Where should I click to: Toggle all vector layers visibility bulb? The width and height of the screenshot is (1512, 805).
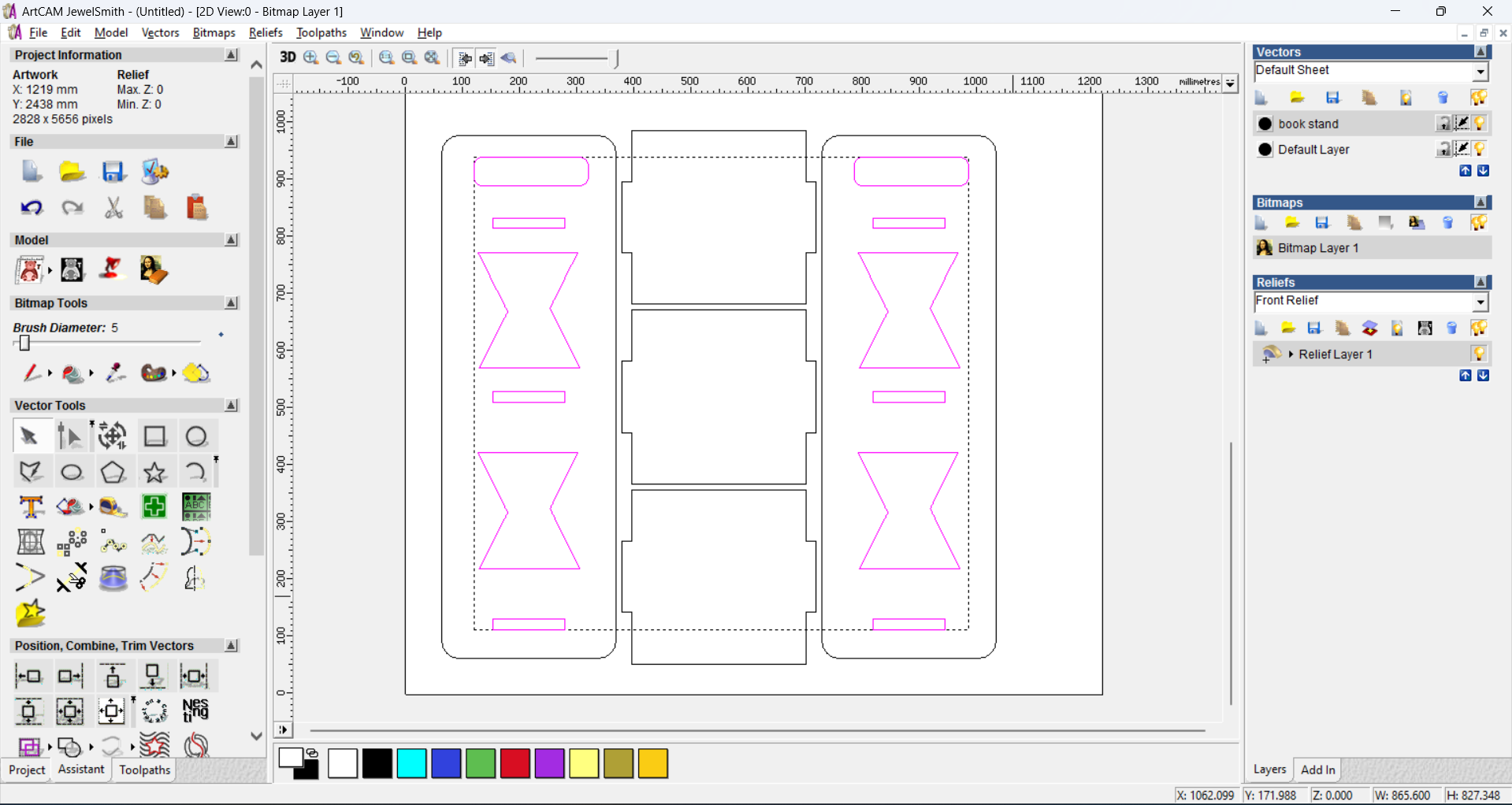(x=1480, y=98)
